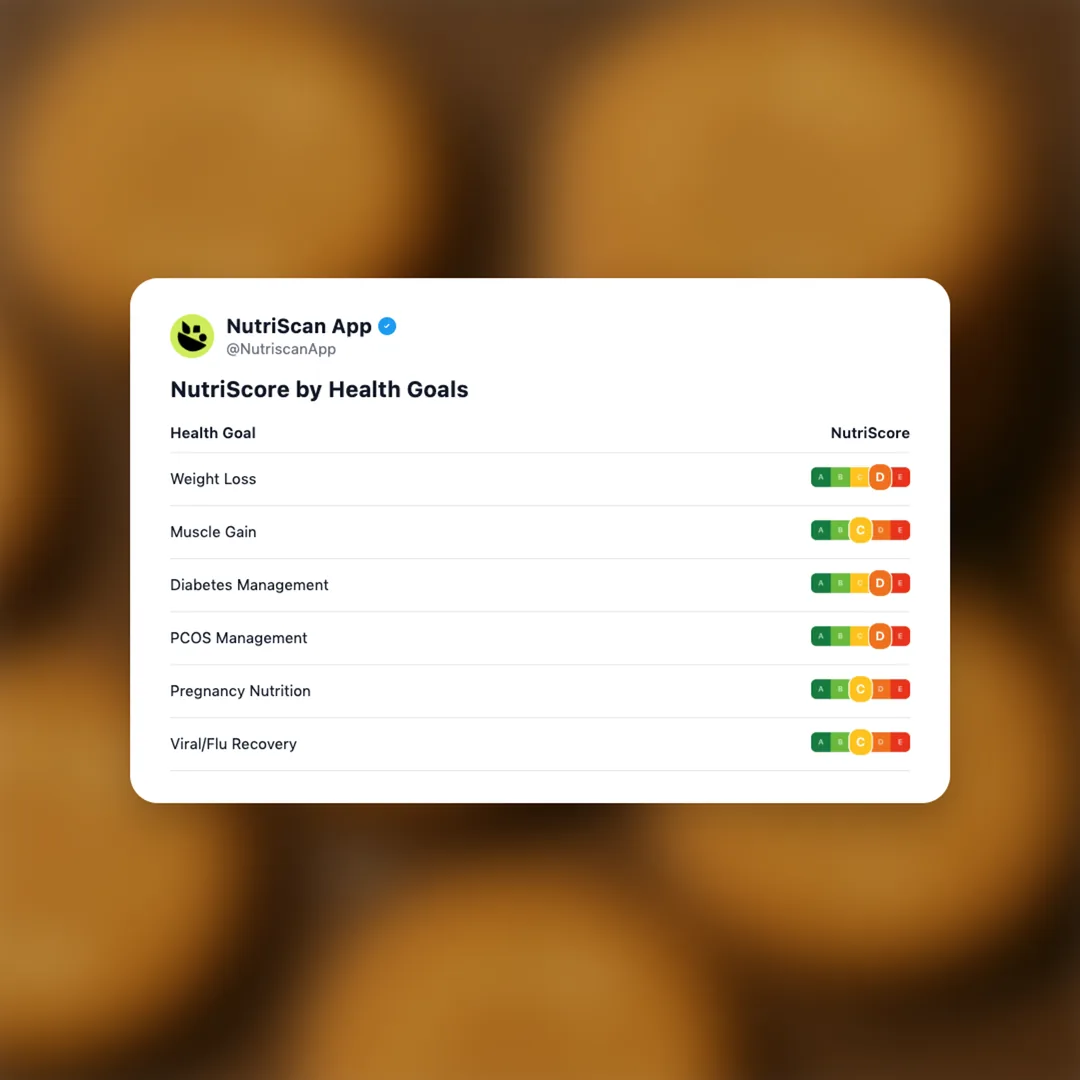
Task: Select the Pregnancy Nutrition row label
Action: click(x=240, y=691)
